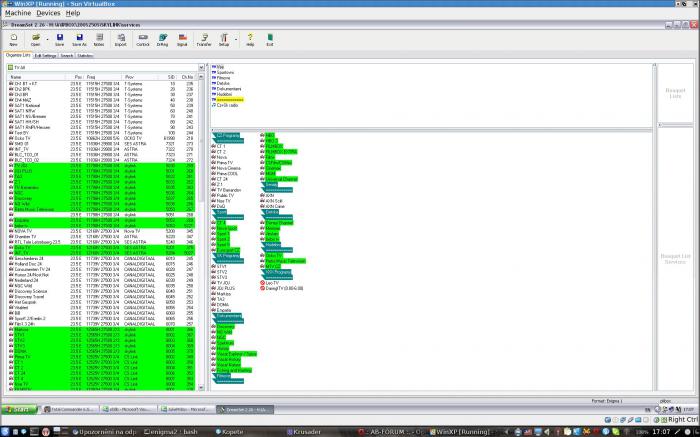
Task: Open the dropdown arrow beside Open
Action: (46, 40)
